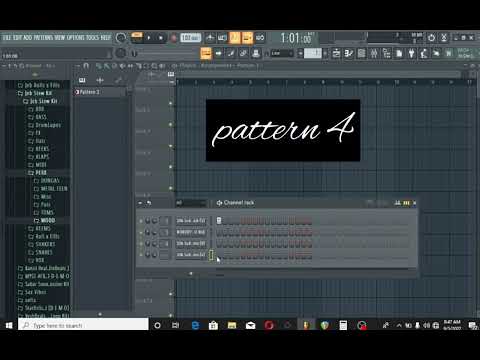Viewport: 480px width, 360px height.
Task: Toggle note/clip grouping chain icon
Action: click(x=243, y=53)
